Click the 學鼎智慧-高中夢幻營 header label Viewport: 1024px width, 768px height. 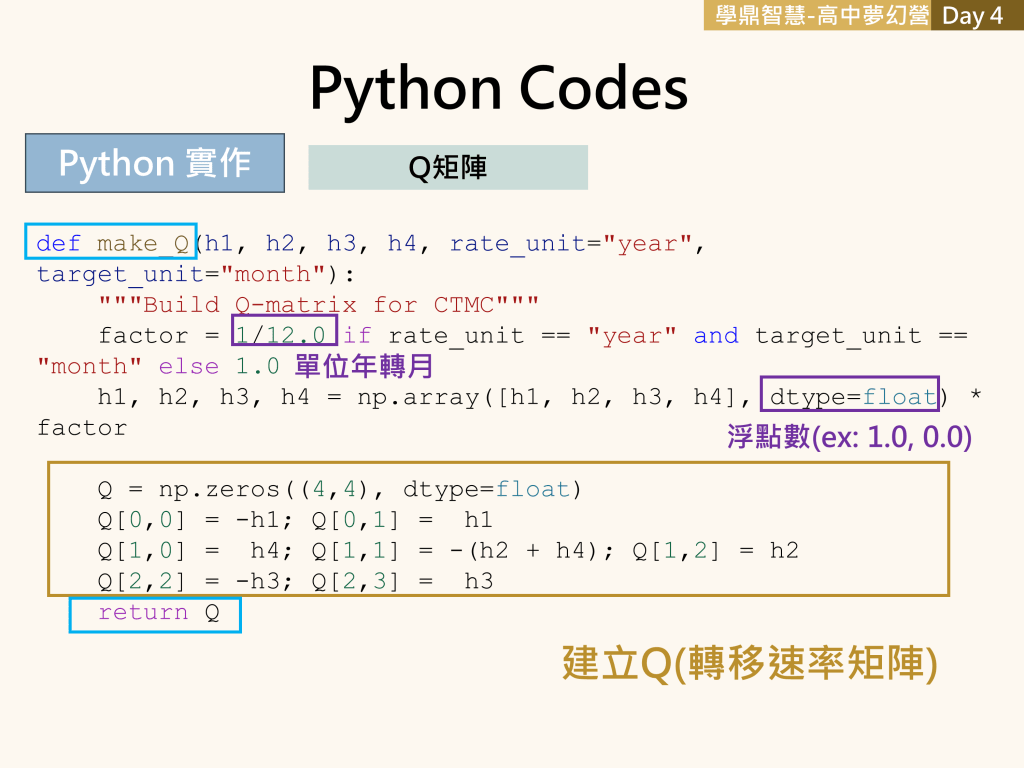(x=816, y=16)
